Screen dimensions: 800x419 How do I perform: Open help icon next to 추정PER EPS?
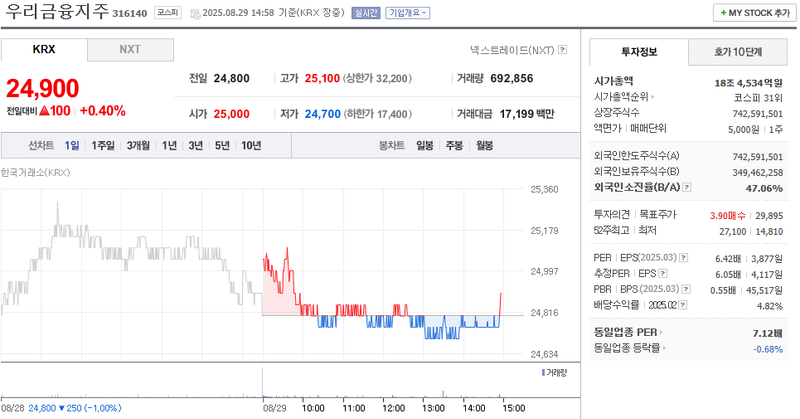663,274
